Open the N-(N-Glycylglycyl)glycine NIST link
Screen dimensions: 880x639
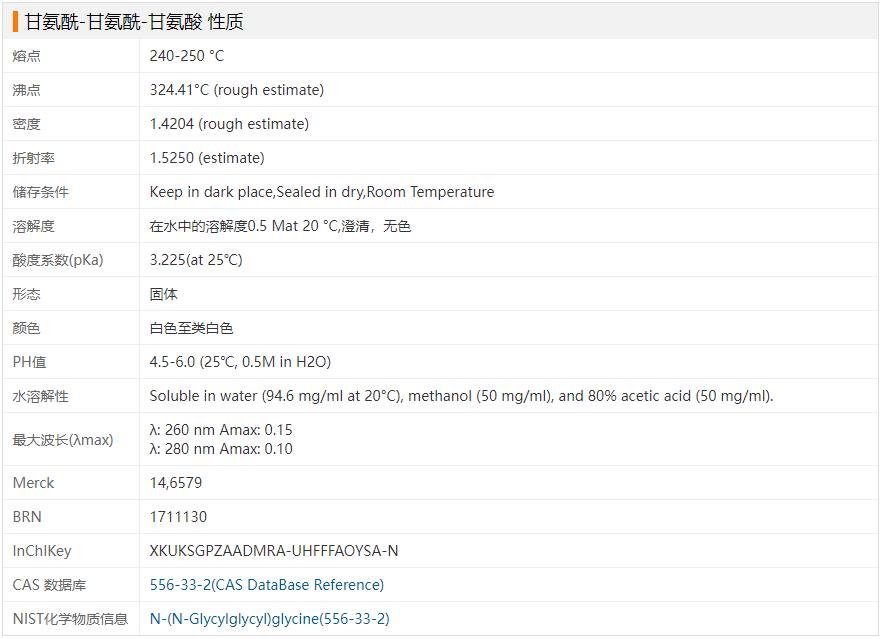click(269, 619)
